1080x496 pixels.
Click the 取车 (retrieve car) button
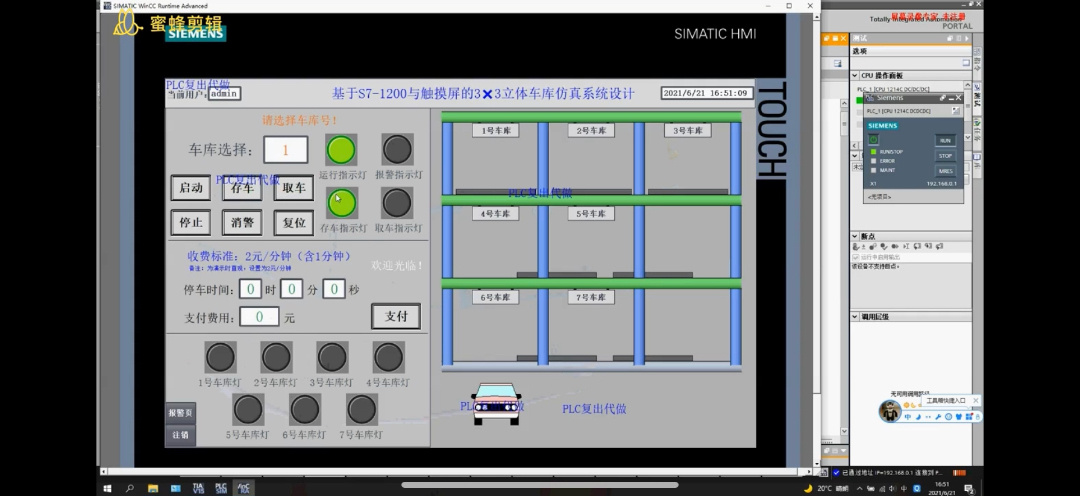(293, 188)
